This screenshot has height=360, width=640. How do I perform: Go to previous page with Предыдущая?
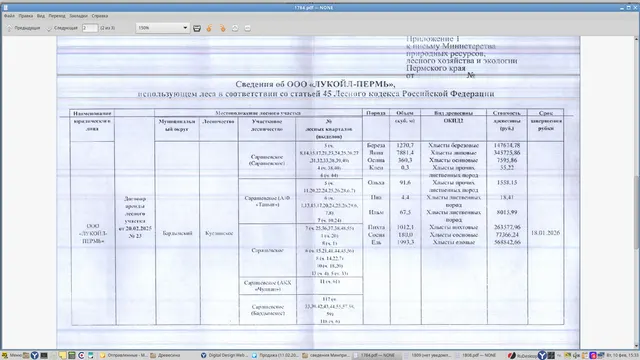pos(23,28)
